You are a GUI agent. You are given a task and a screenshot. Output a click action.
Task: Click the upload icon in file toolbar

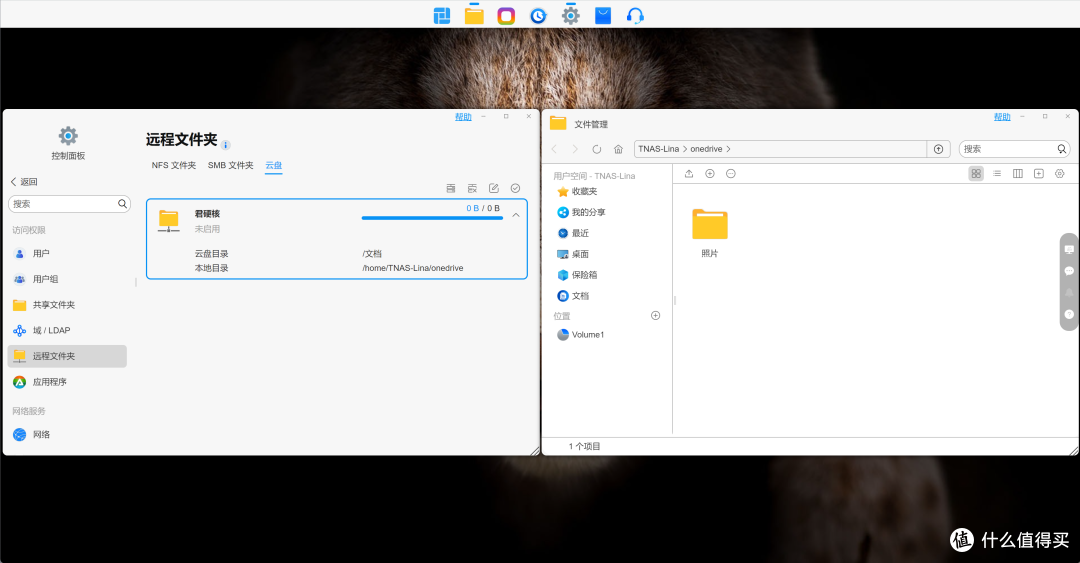(689, 174)
